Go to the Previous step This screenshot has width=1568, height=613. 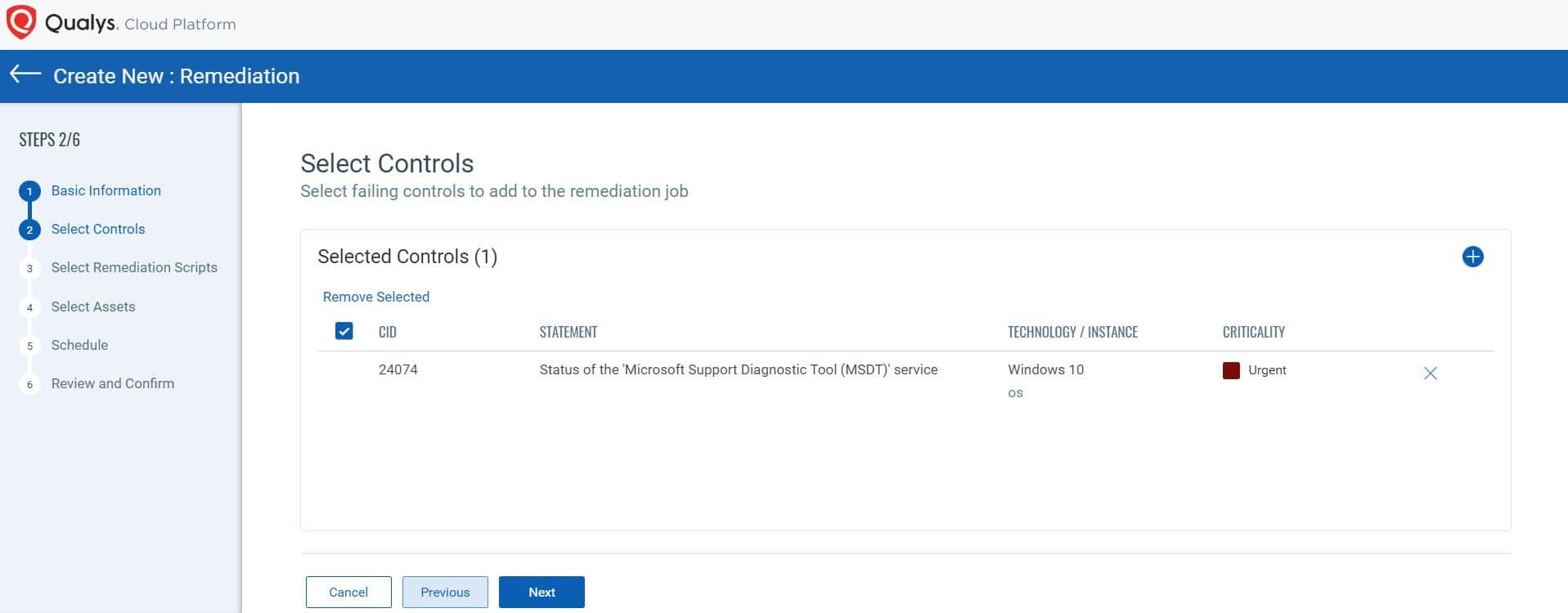[x=445, y=592]
